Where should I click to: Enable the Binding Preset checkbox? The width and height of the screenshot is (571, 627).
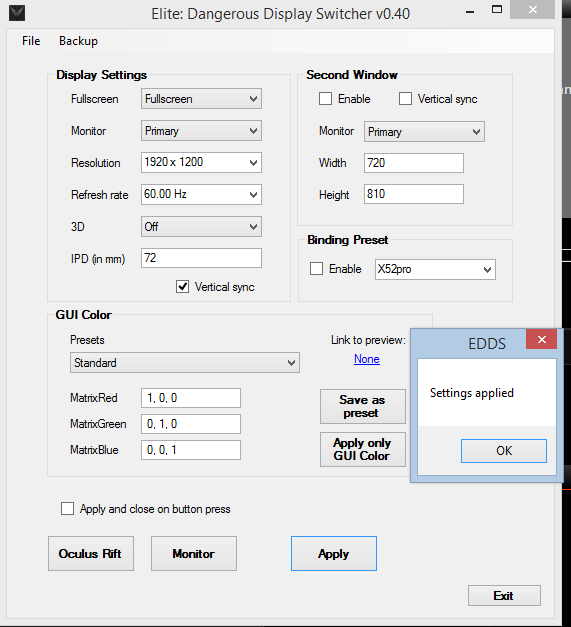click(316, 268)
